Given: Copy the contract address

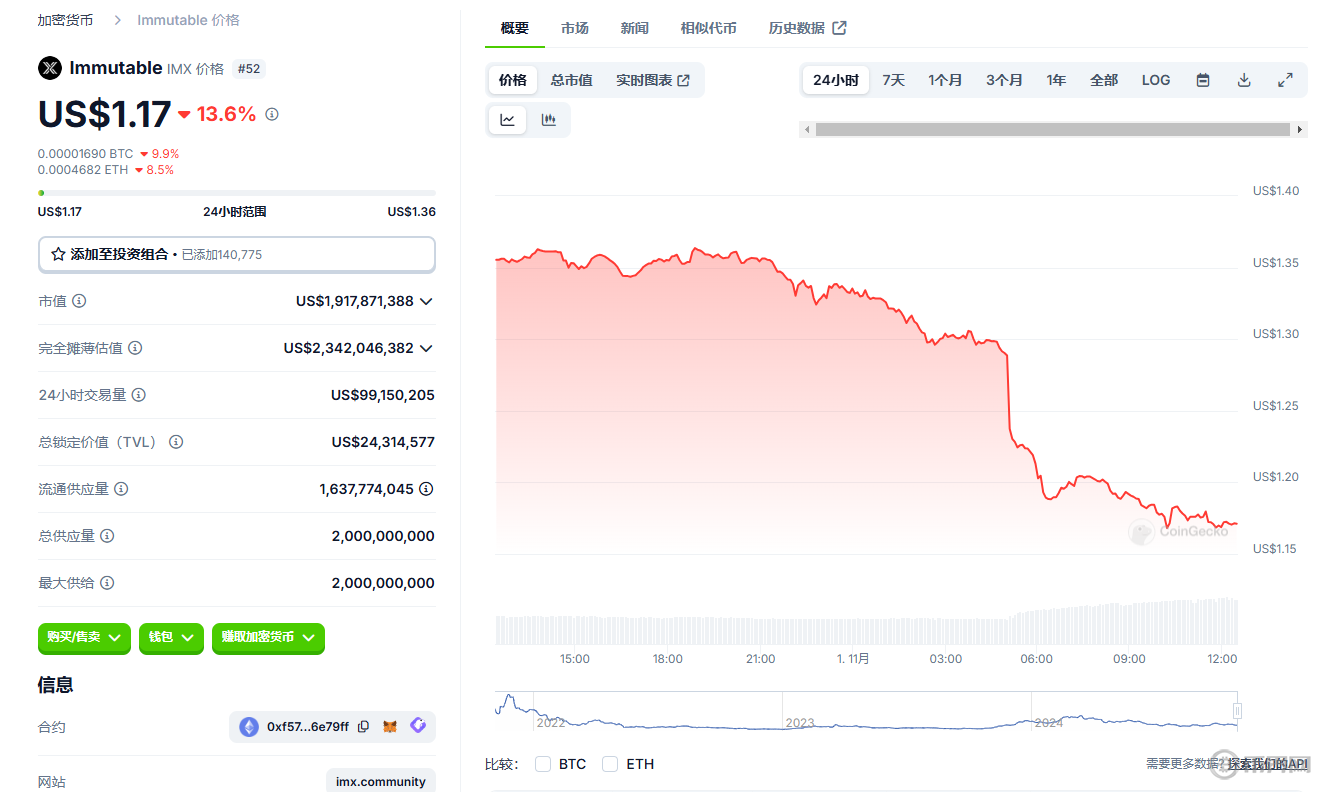Looking at the screenshot, I should [364, 727].
